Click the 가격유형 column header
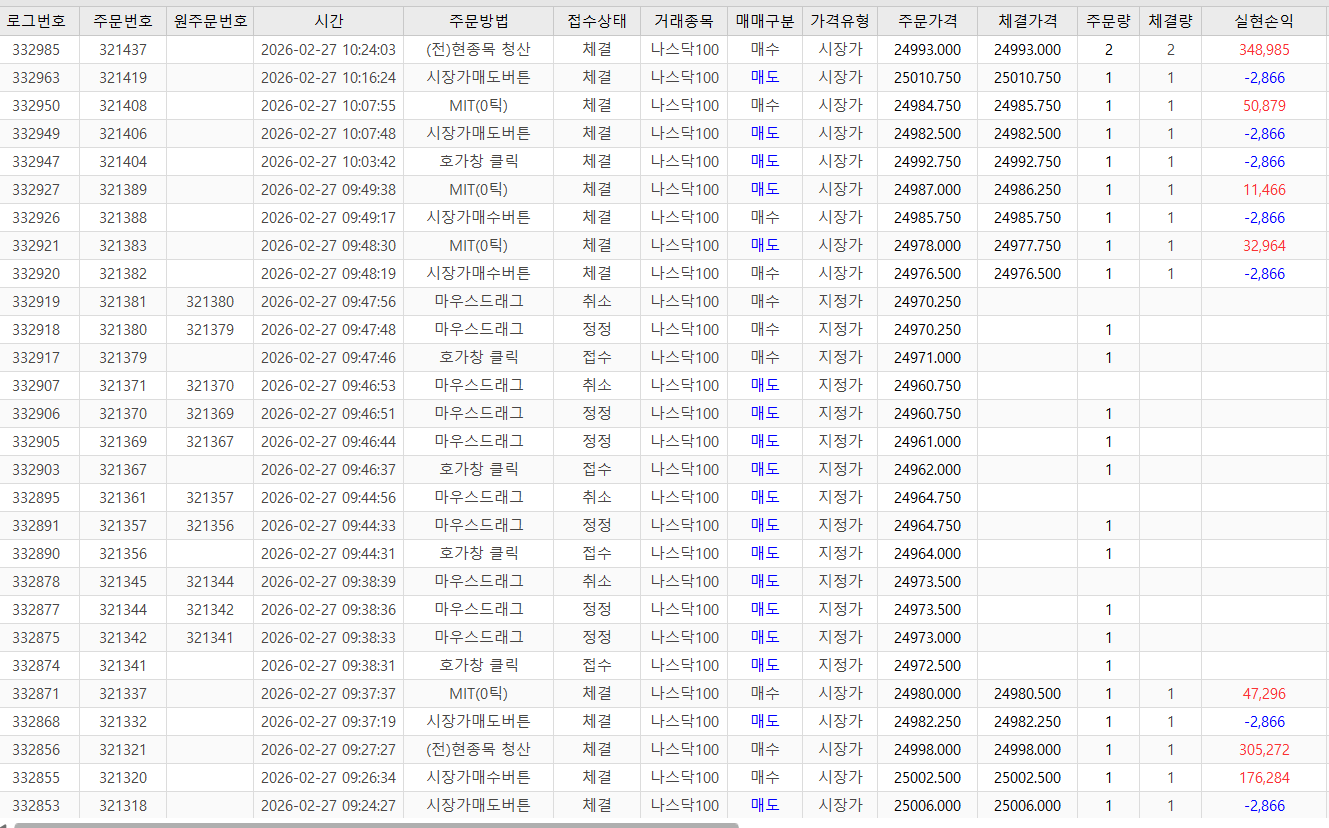The height and width of the screenshot is (828, 1329). (x=840, y=20)
